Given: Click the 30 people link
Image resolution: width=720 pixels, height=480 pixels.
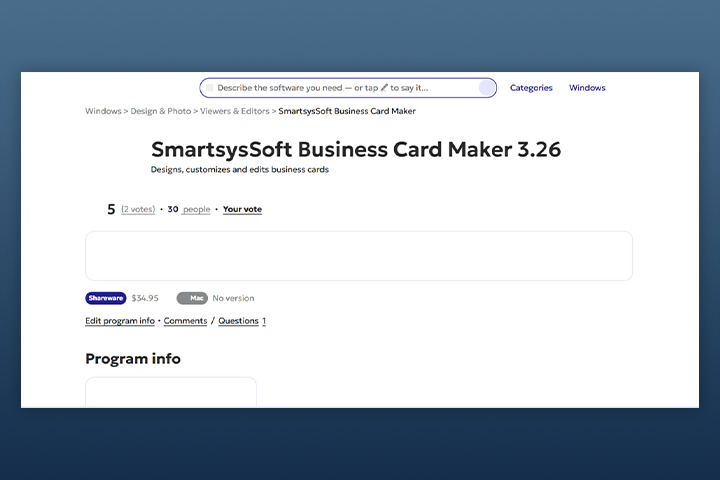Looking at the screenshot, I should [x=189, y=209].
